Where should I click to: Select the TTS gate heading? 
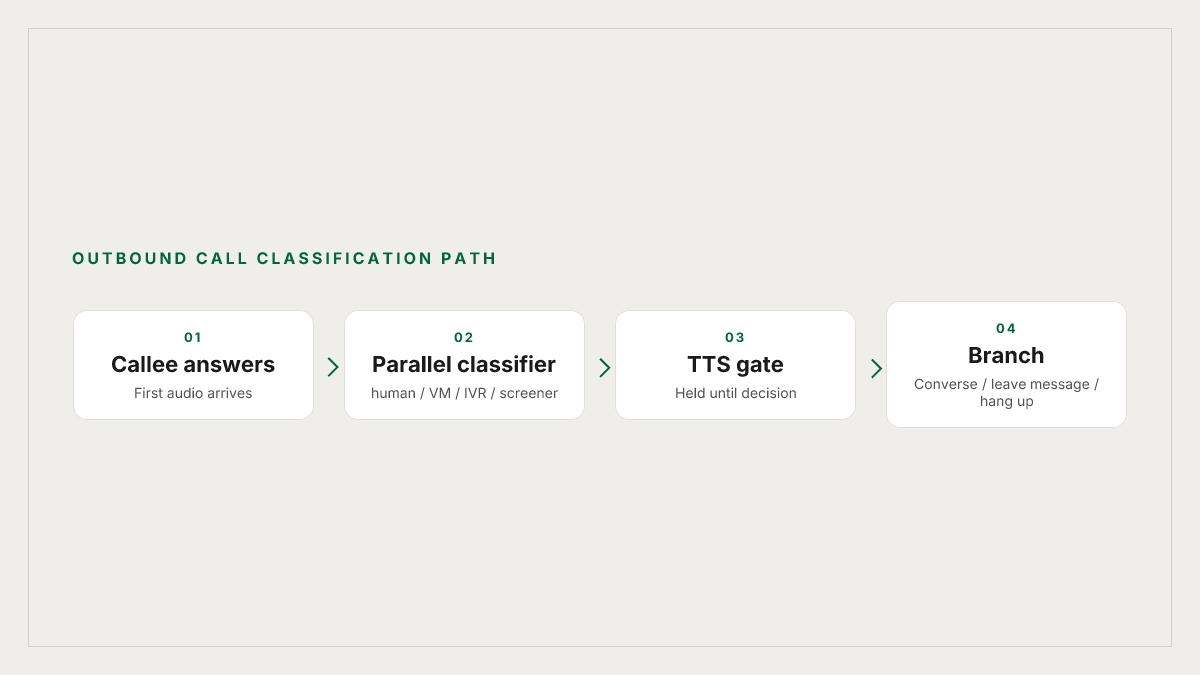click(x=735, y=364)
